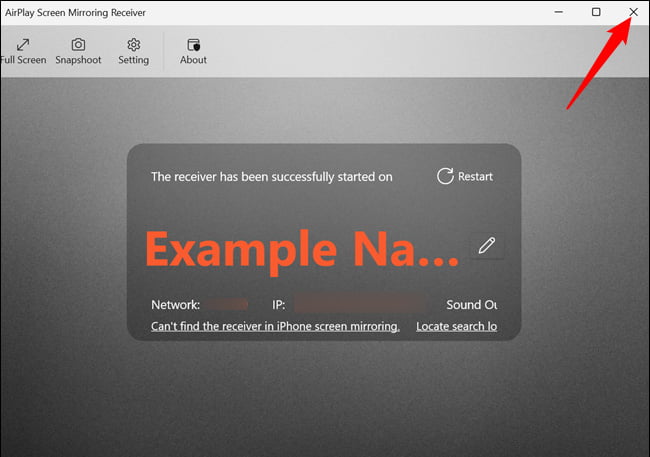Click the "receiver has been successfully started" message
Image resolution: width=650 pixels, height=457 pixels.
[x=272, y=177]
